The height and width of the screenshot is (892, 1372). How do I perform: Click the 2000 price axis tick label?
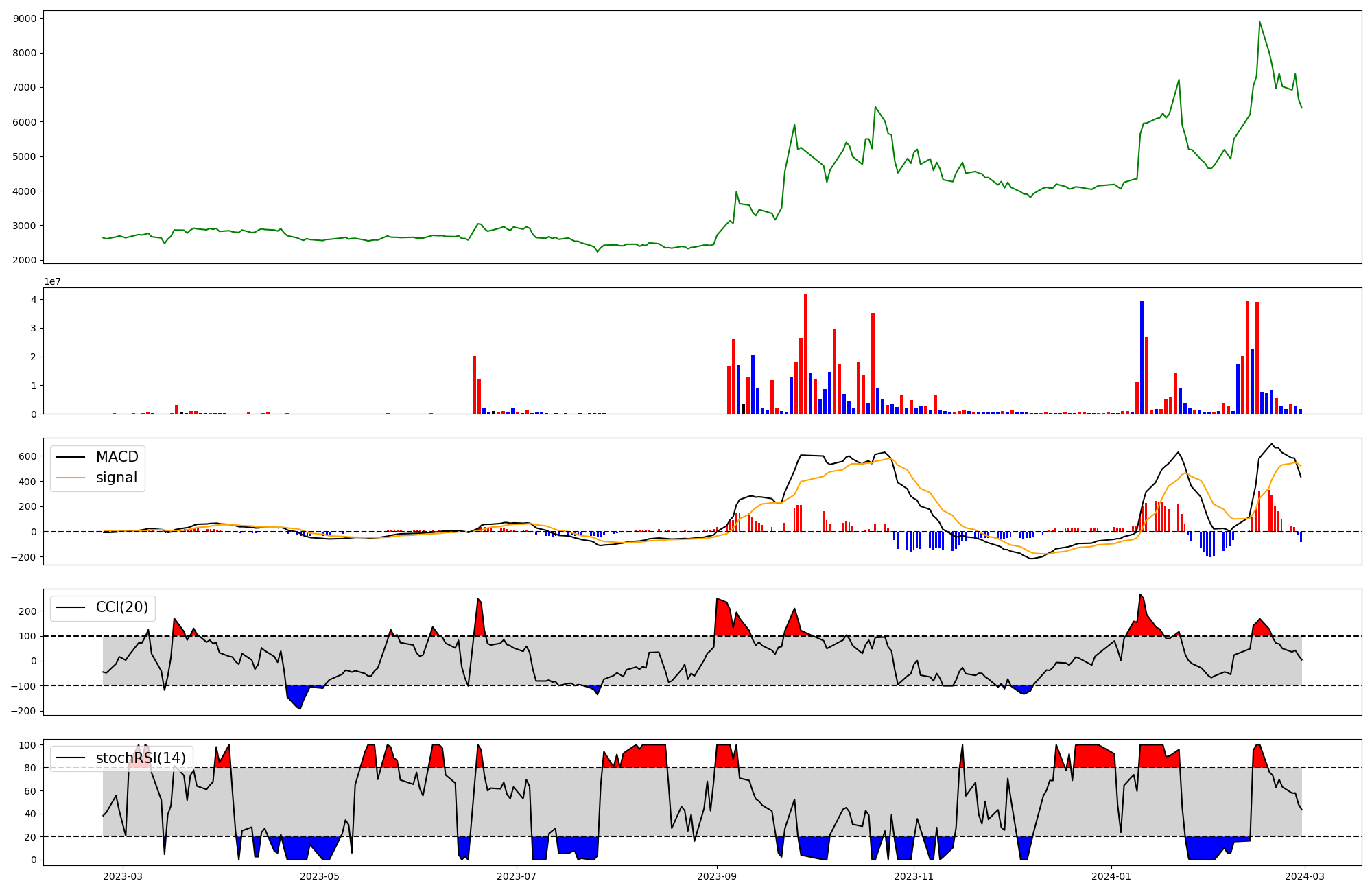coord(25,260)
